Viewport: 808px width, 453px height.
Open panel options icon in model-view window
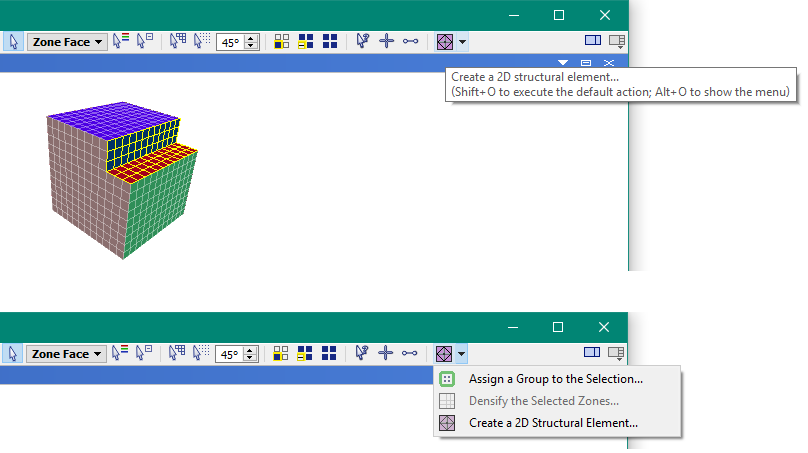tap(617, 41)
